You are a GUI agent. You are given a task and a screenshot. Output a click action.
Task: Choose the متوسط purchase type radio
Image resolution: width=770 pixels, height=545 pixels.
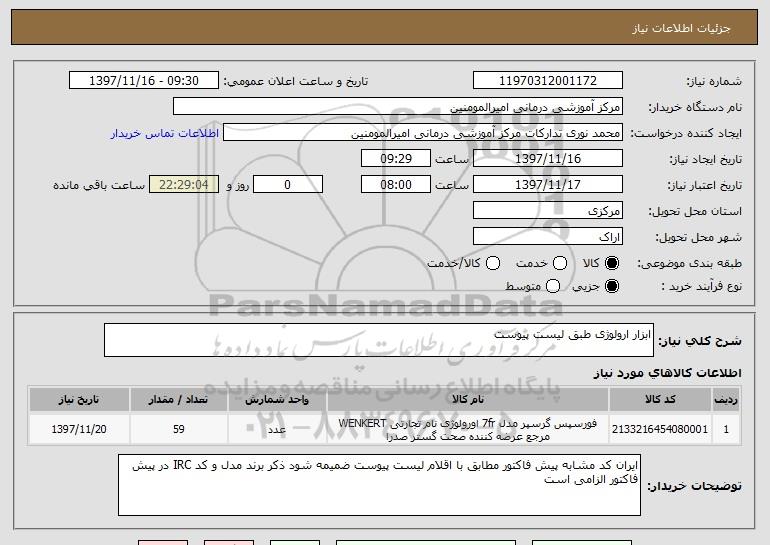click(x=553, y=286)
